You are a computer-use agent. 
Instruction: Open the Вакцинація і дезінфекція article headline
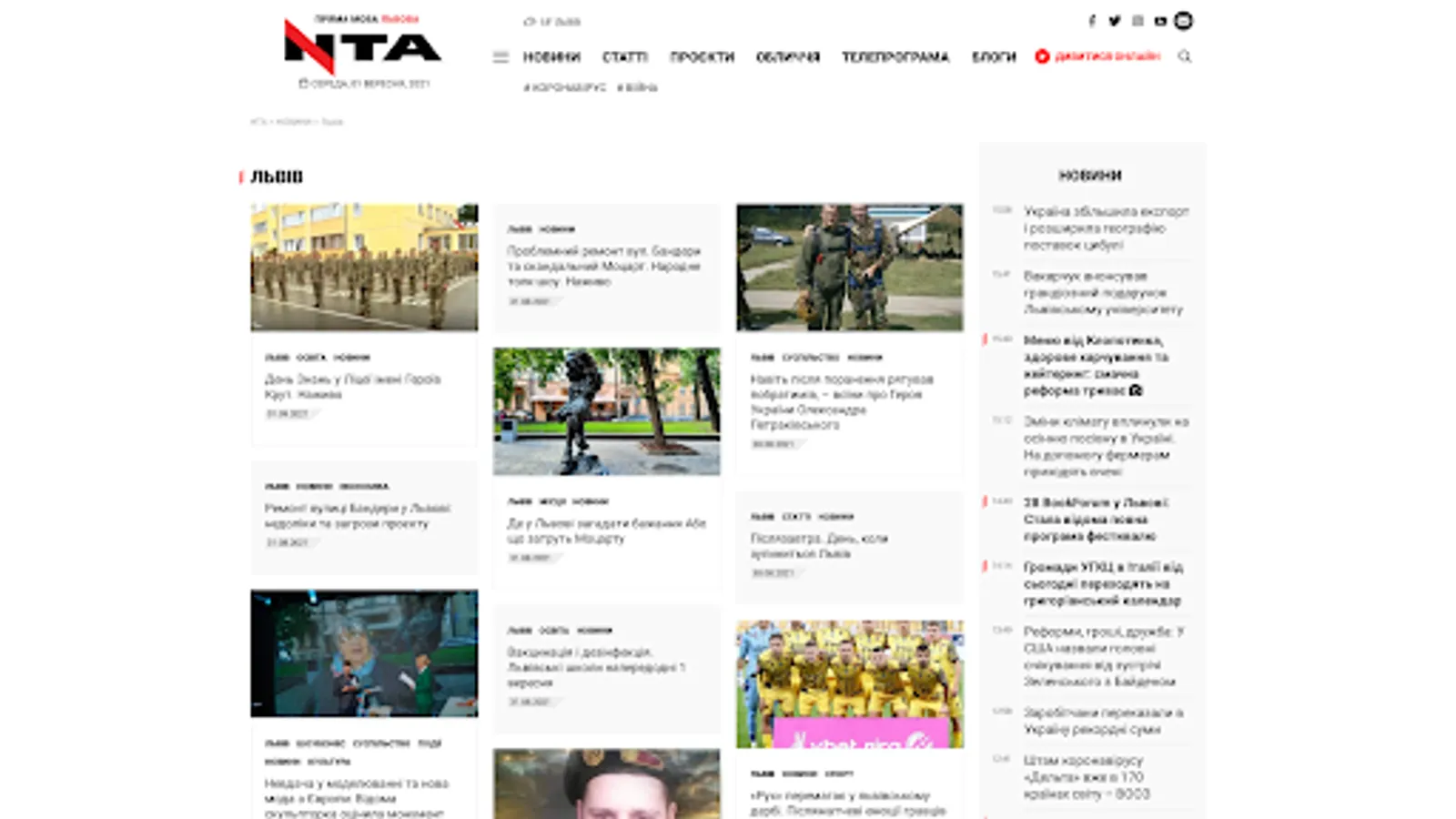coord(597,667)
